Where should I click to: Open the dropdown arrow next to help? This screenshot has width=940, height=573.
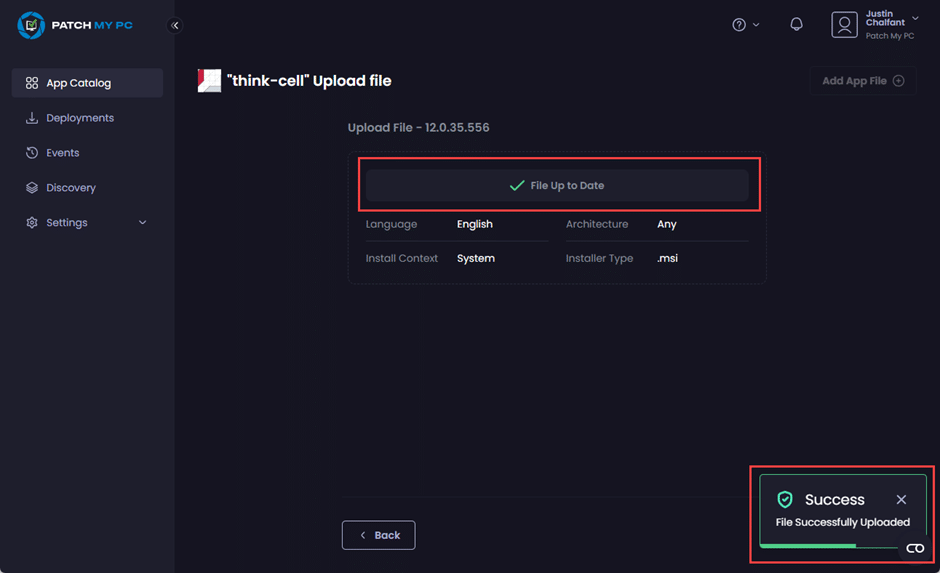pyautogui.click(x=756, y=25)
